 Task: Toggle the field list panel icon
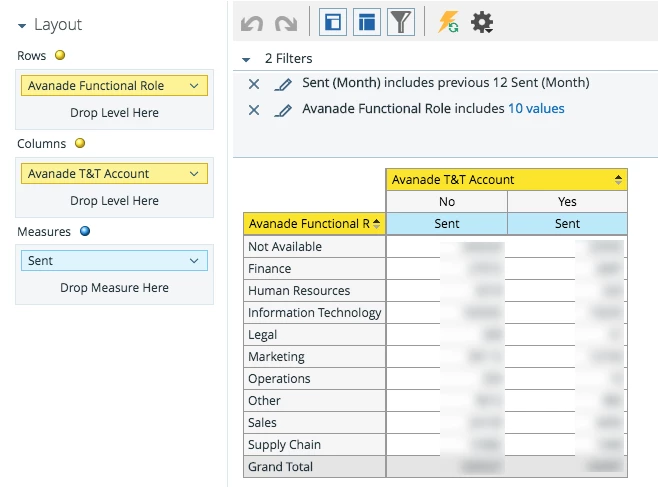[x=367, y=22]
